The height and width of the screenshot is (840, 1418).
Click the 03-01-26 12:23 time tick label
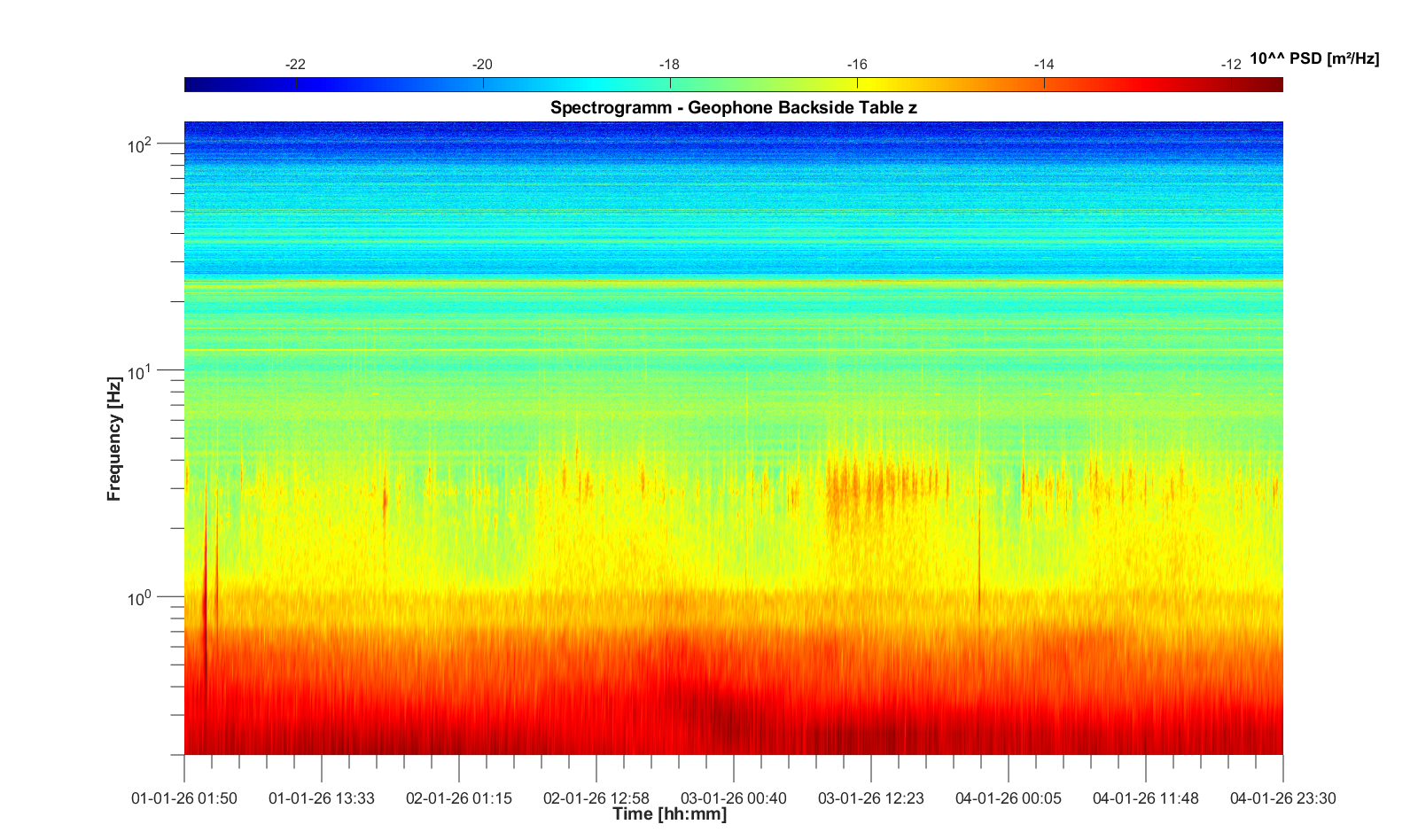pos(871,798)
